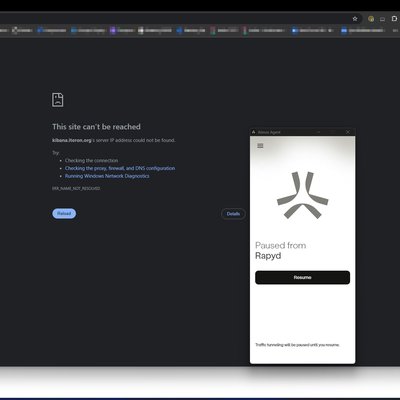Resume the paused traffic tunneling
This screenshot has height=400, width=400.
[x=302, y=277]
